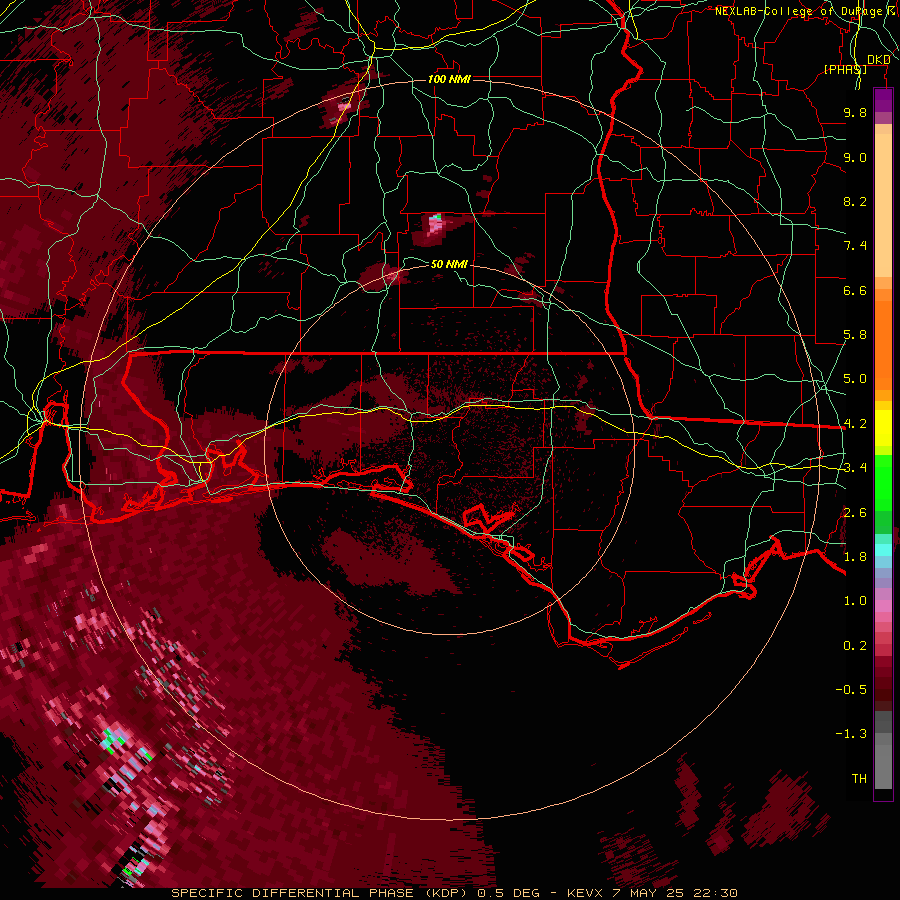Click the purple top of the color scale
900x900 pixels.
tap(883, 100)
